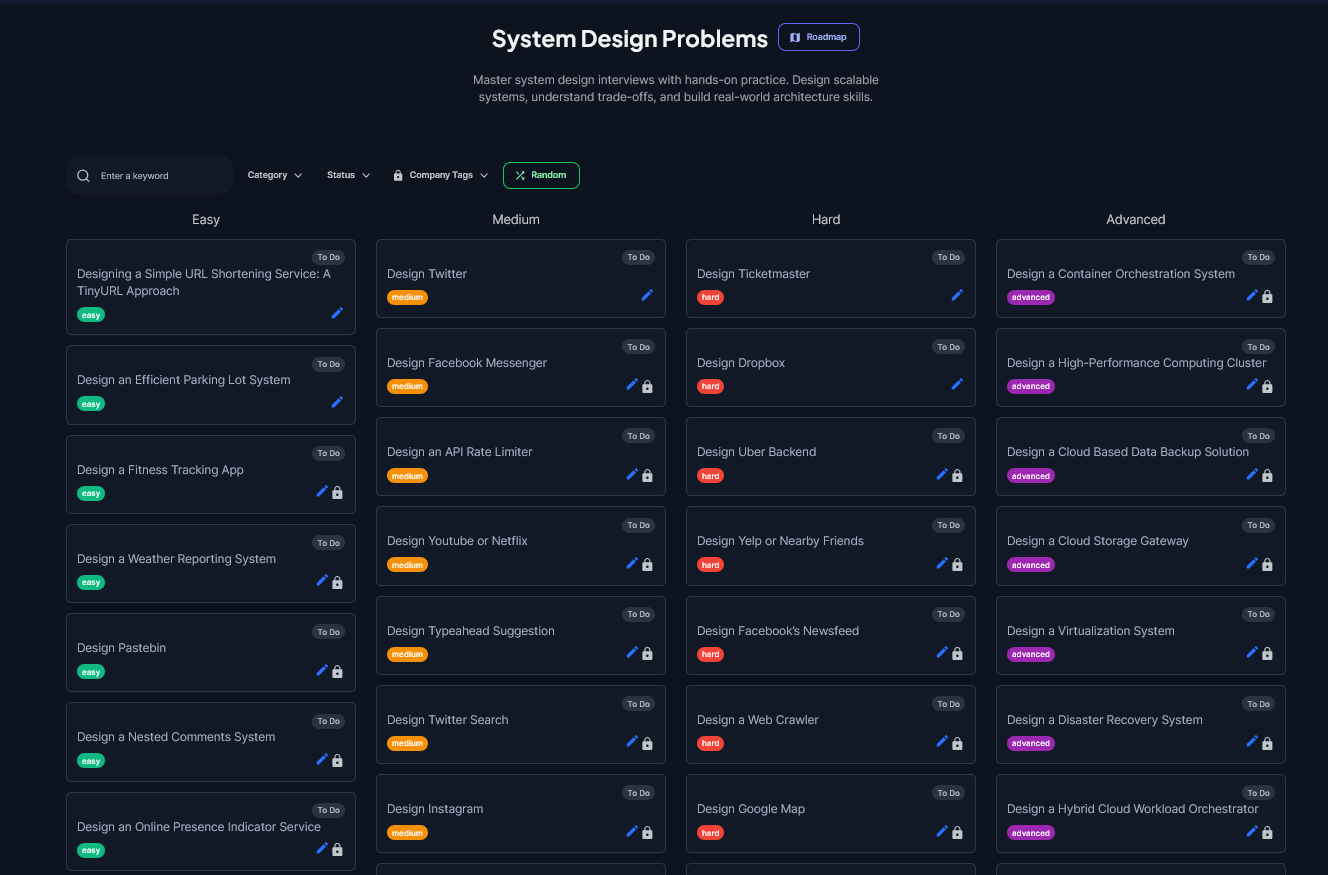Image resolution: width=1328 pixels, height=875 pixels.
Task: Click pencil icon on Online Presence Indicator card
Action: (x=322, y=848)
